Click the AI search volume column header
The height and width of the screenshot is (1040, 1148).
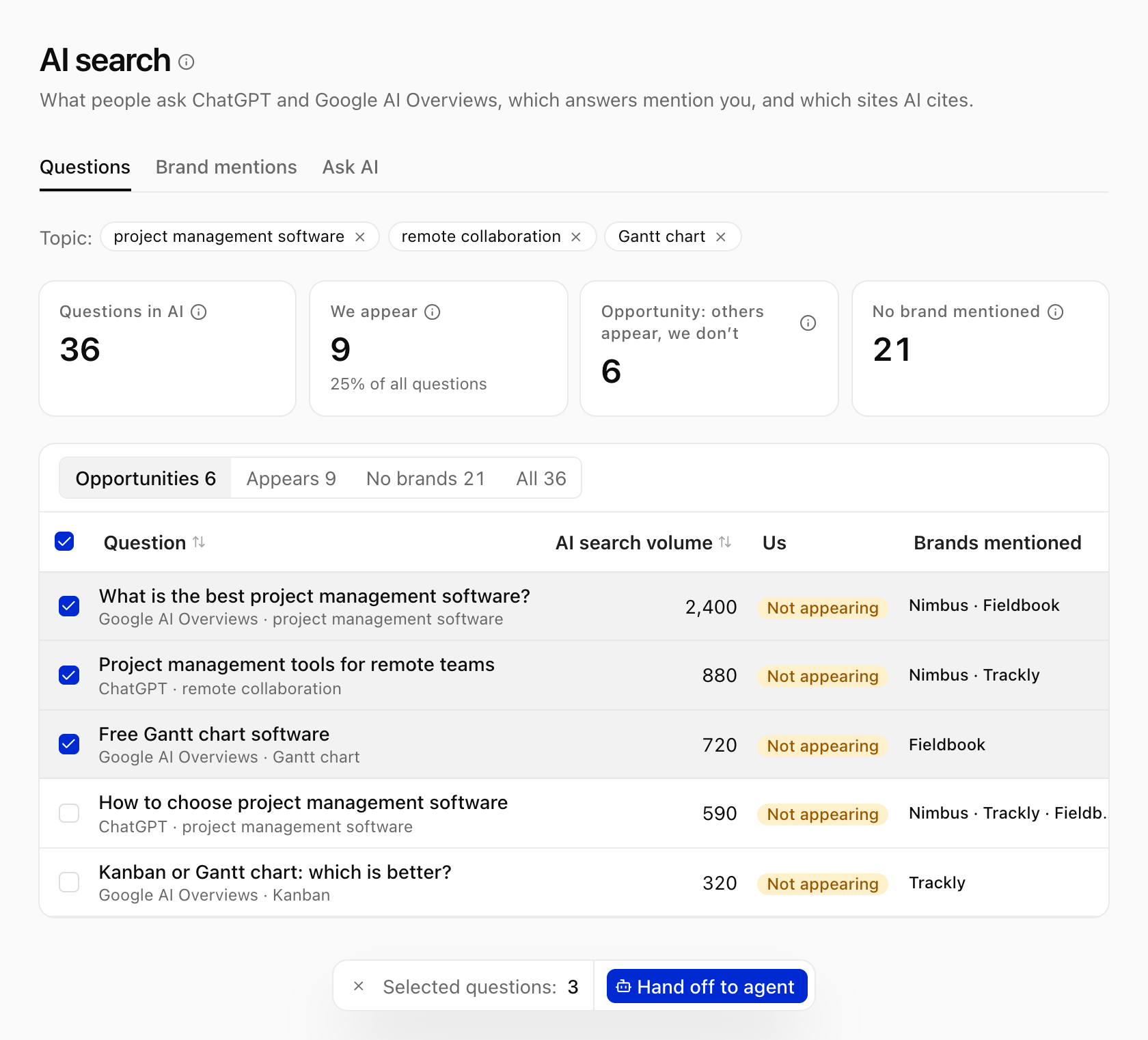point(634,543)
